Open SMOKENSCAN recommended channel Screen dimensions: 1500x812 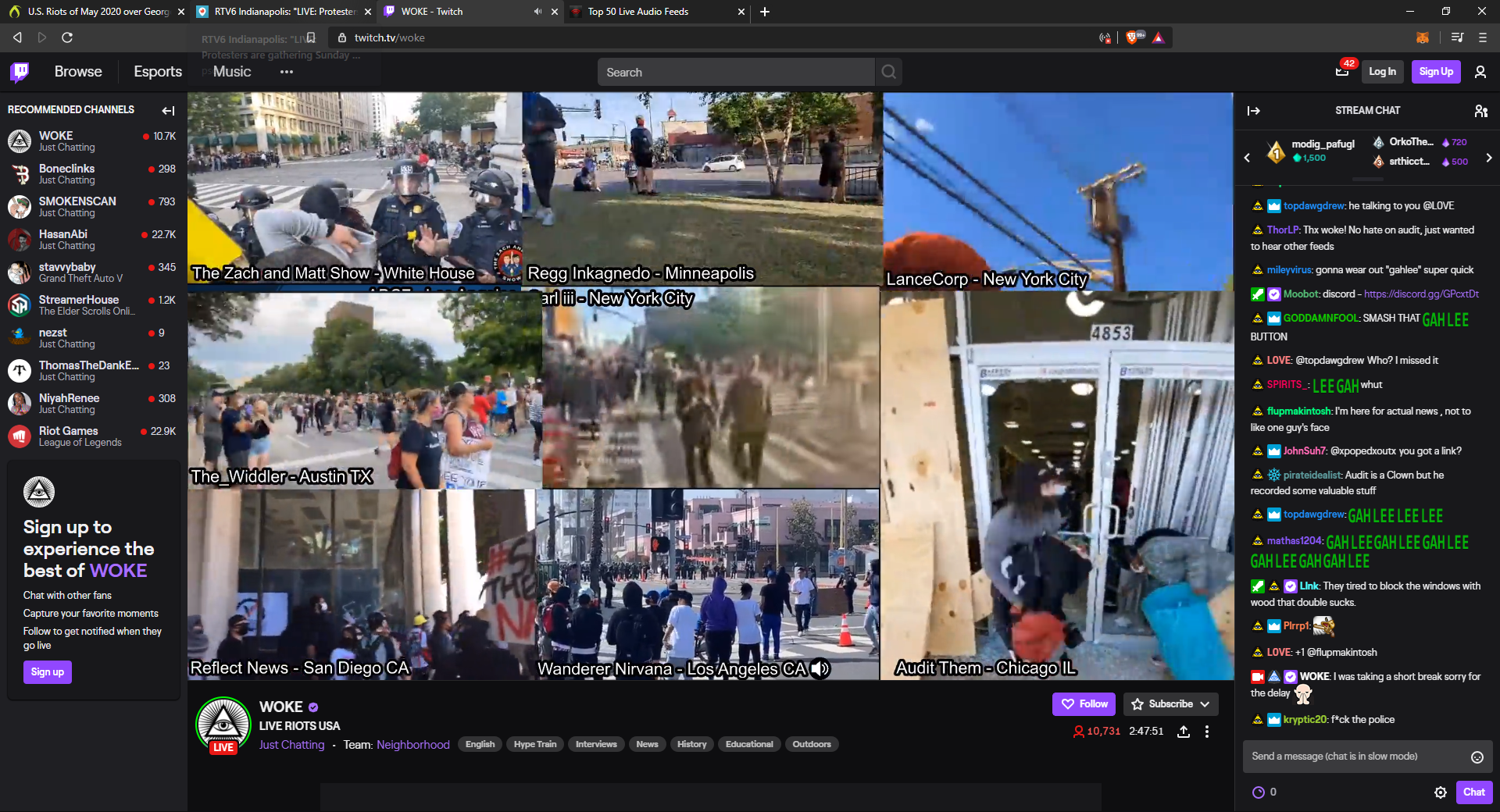point(93,207)
